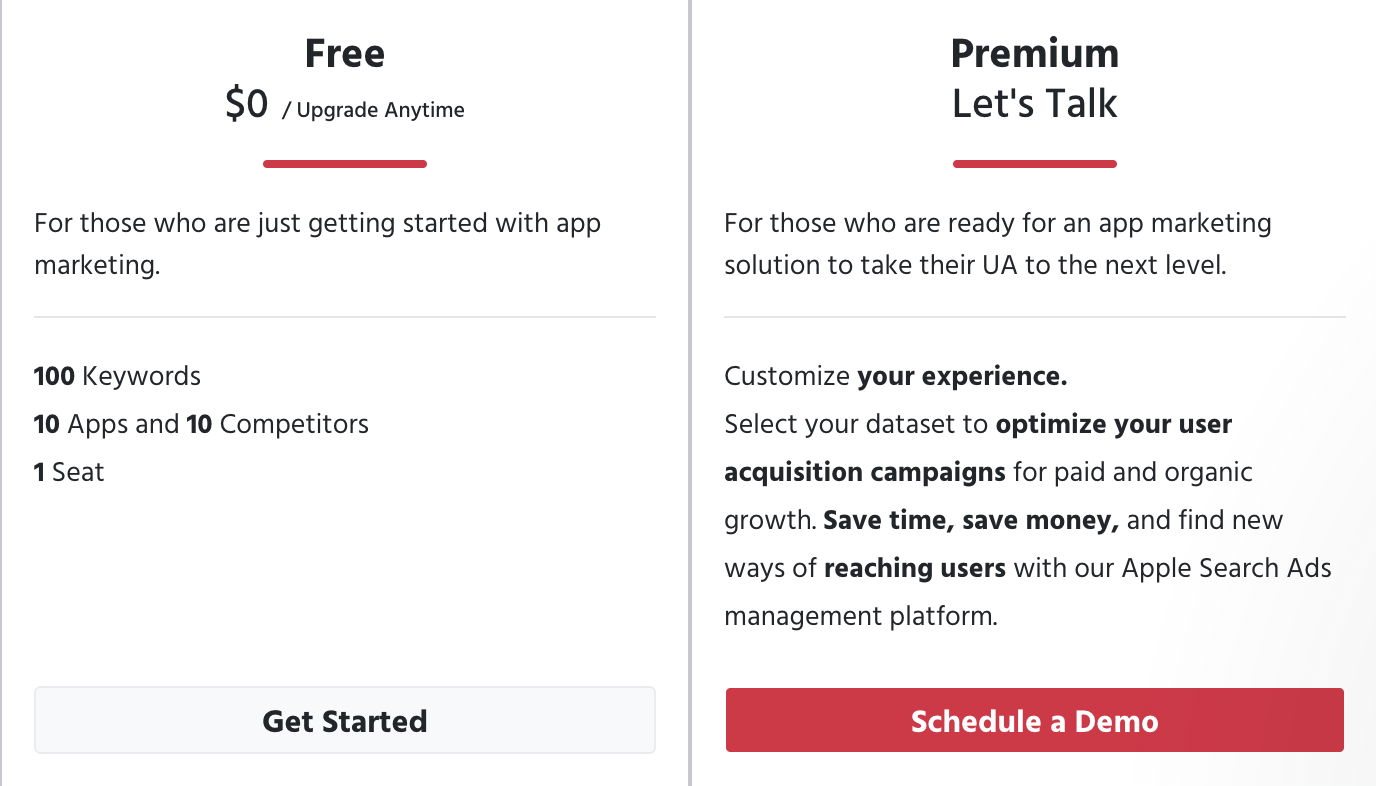1376x786 pixels.
Task: Click the Upgrade Anytime label
Action: click(373, 110)
